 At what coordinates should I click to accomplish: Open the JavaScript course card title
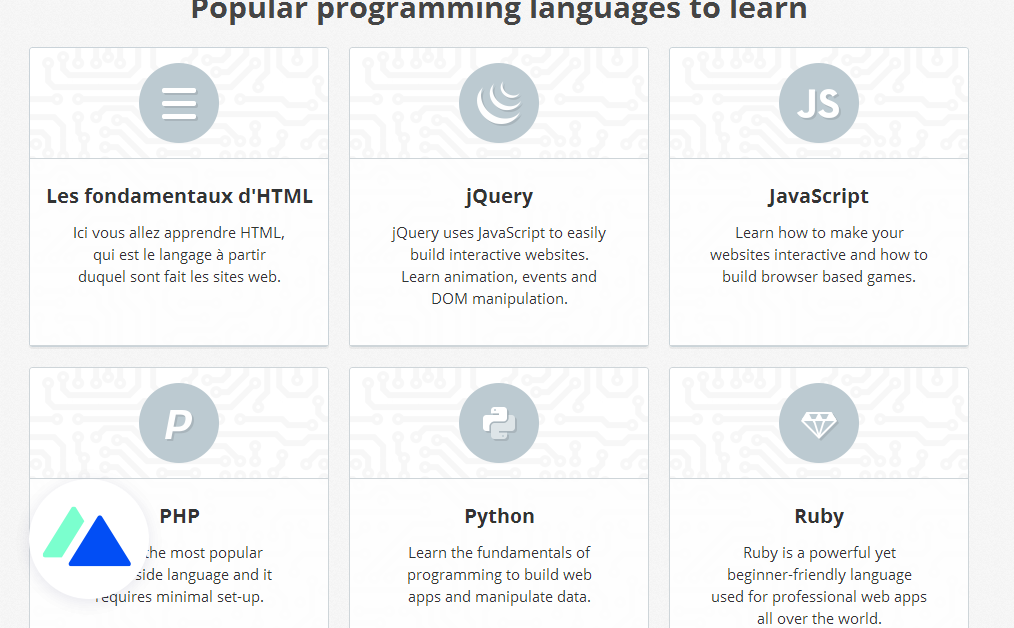(x=818, y=196)
